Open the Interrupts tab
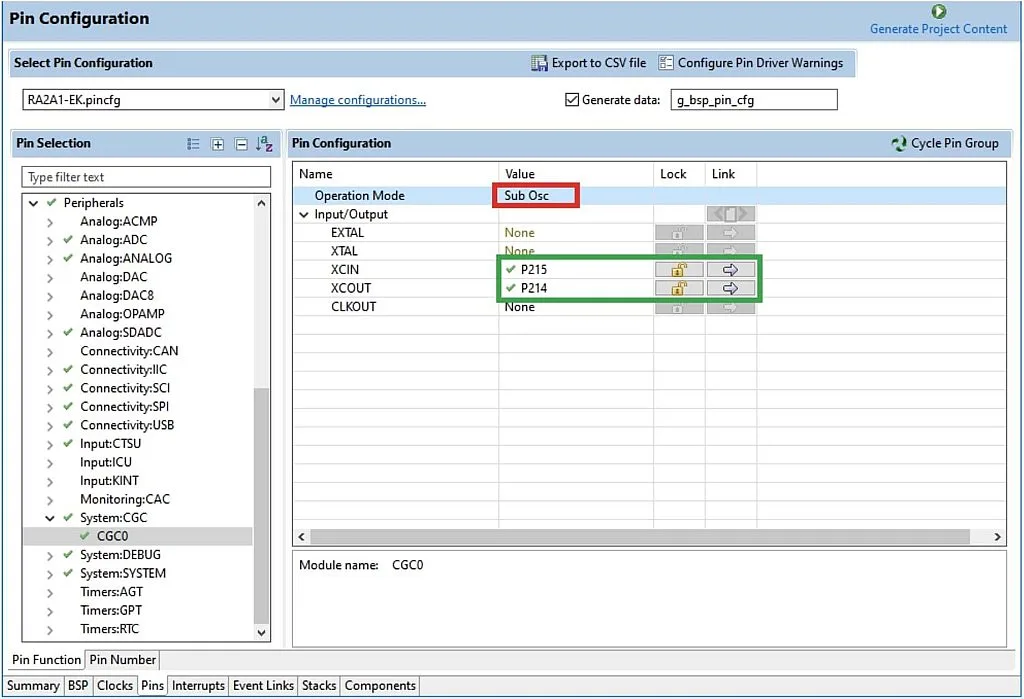Viewport: 1024px width, 699px height. [x=198, y=685]
